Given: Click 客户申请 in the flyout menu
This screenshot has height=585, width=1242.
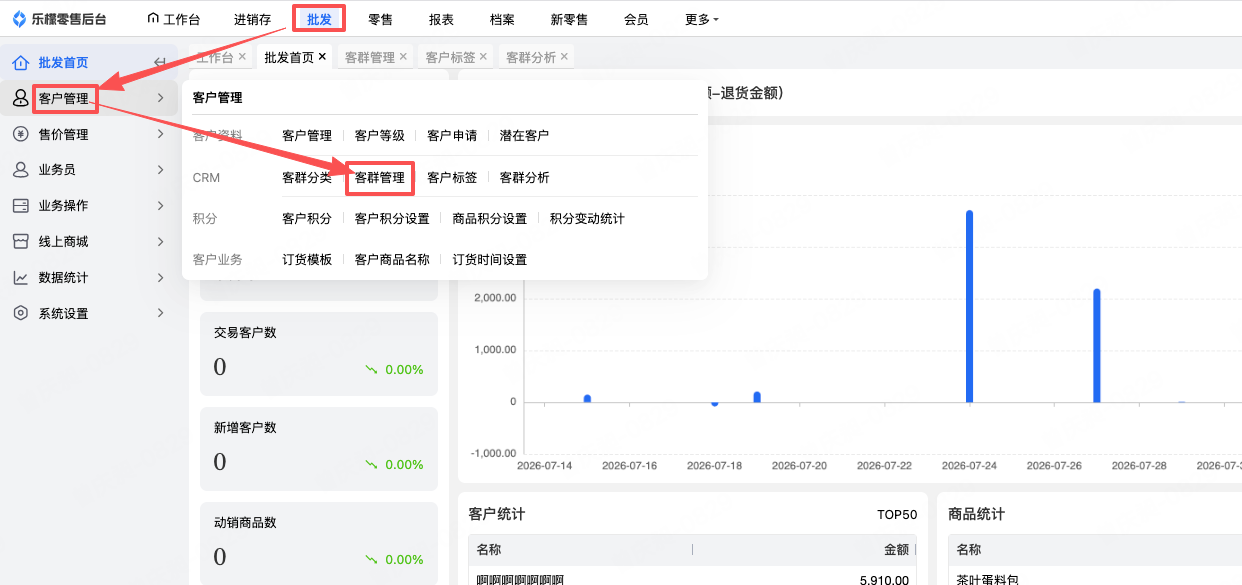Looking at the screenshot, I should click(x=452, y=135).
